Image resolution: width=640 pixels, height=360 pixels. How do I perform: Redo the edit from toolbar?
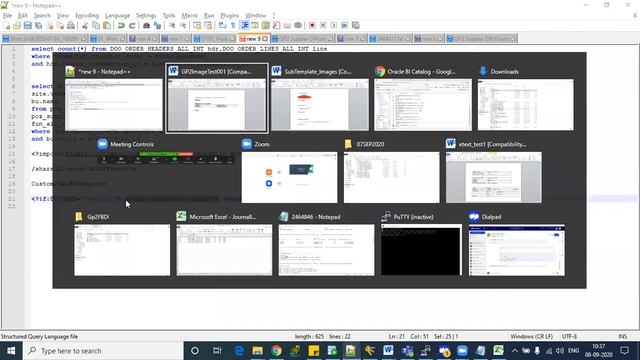(132, 26)
